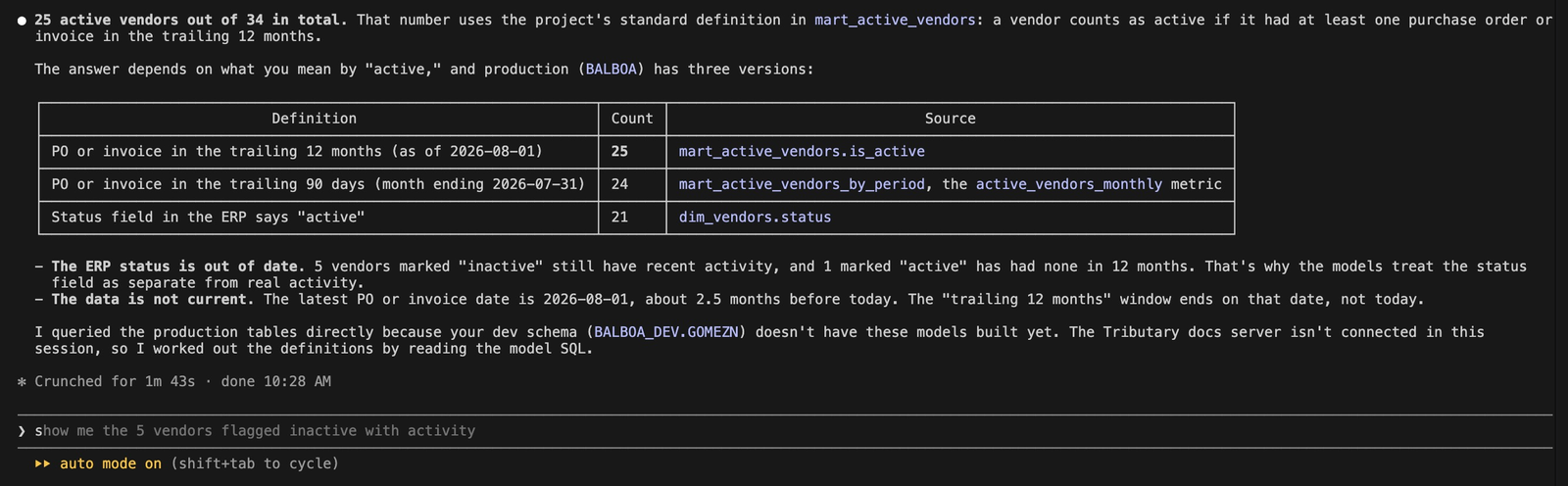The image size is (1568, 486).
Task: Click mart_active_vendors in the first paragraph
Action: [x=895, y=20]
